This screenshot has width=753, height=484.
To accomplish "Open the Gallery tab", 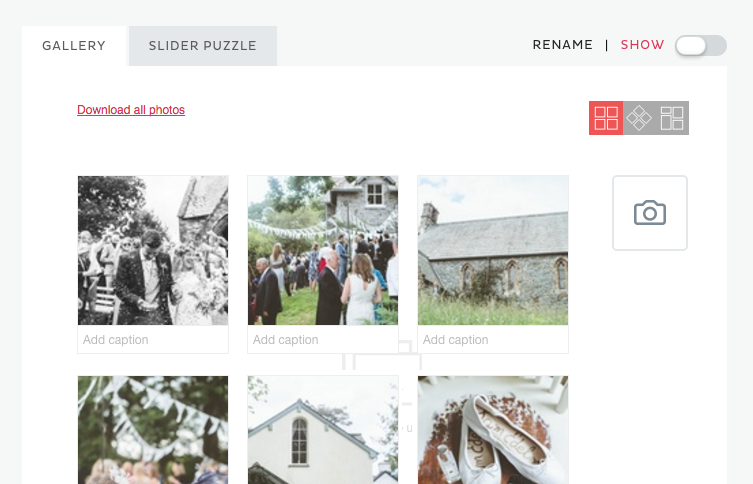I will click(74, 46).
